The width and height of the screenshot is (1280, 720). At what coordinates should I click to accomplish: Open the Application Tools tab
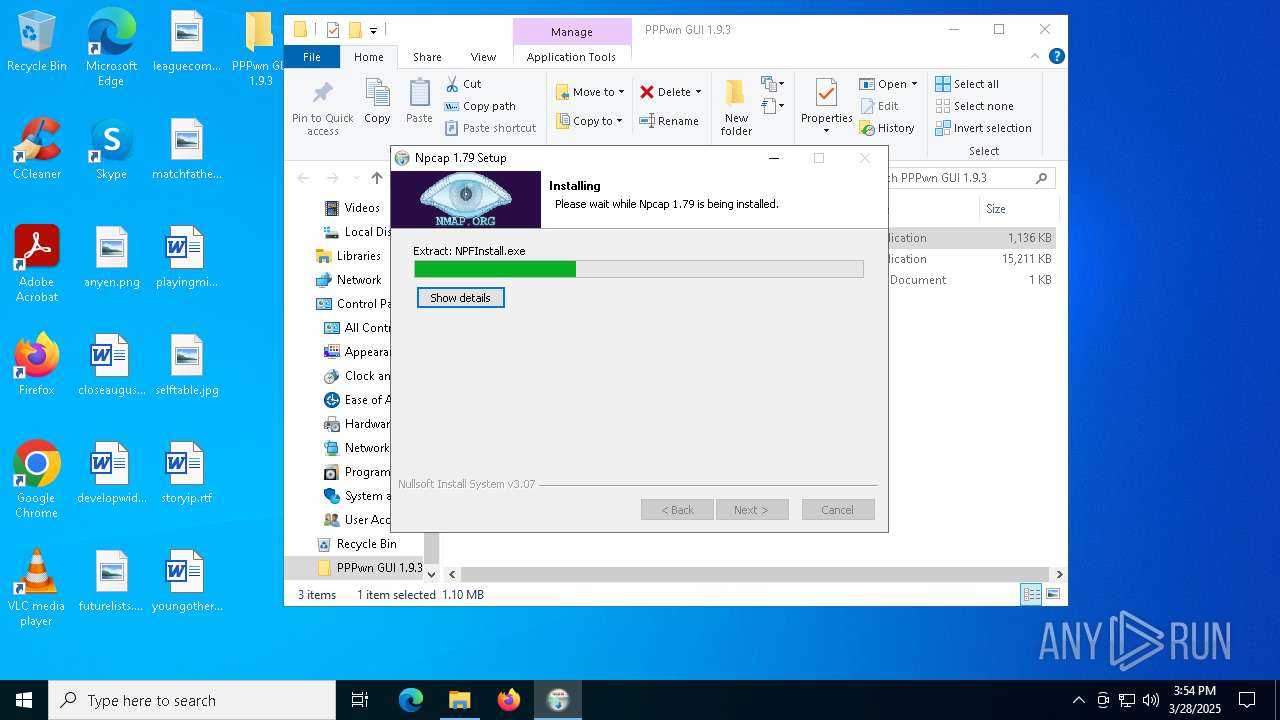click(x=571, y=57)
